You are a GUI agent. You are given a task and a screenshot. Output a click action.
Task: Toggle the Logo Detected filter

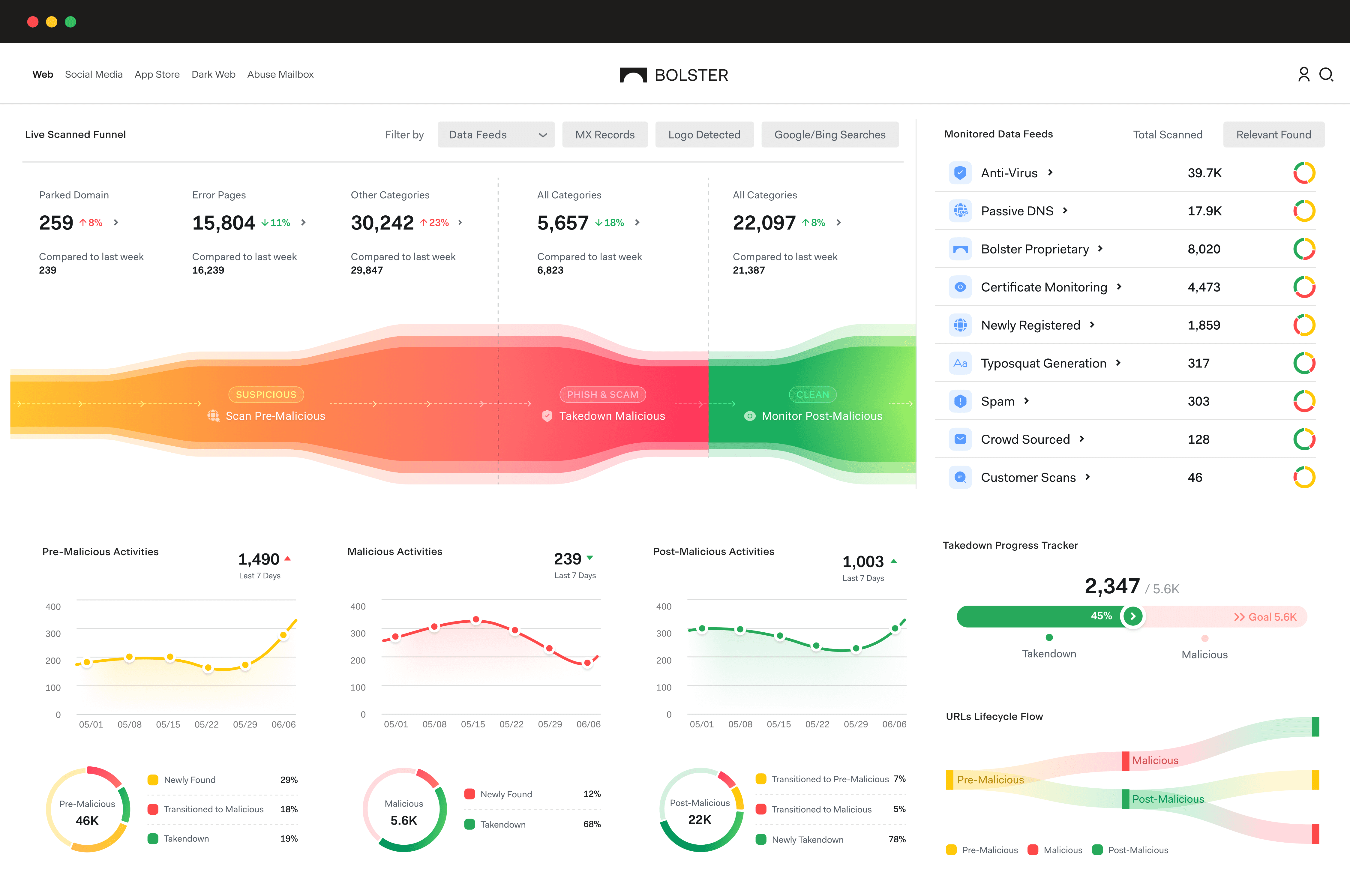point(704,135)
